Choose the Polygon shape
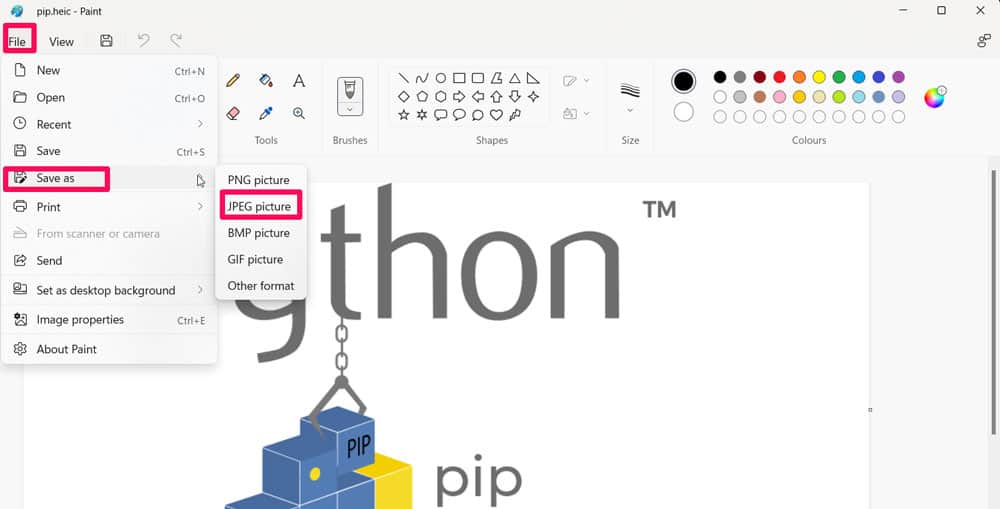Viewport: 1000px width, 509px height. coord(496,78)
